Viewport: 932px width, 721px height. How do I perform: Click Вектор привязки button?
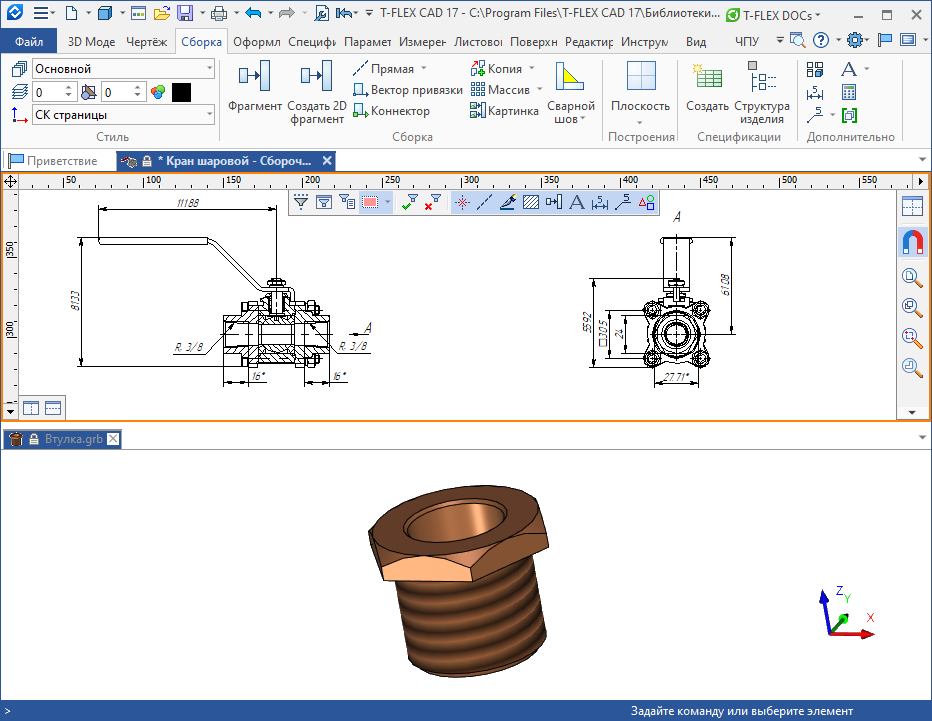pos(408,90)
